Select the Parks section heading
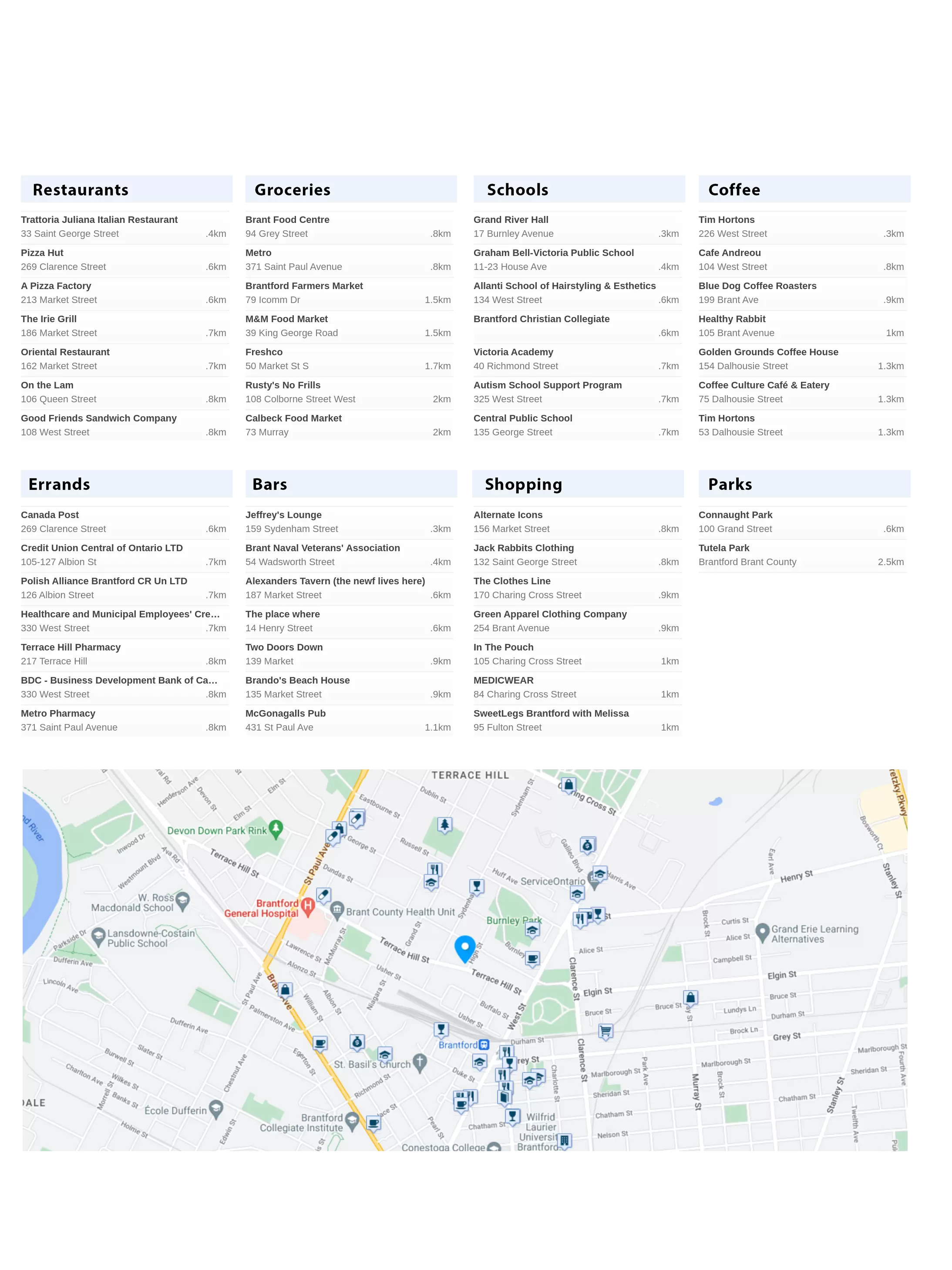952x1270 pixels. tap(730, 485)
